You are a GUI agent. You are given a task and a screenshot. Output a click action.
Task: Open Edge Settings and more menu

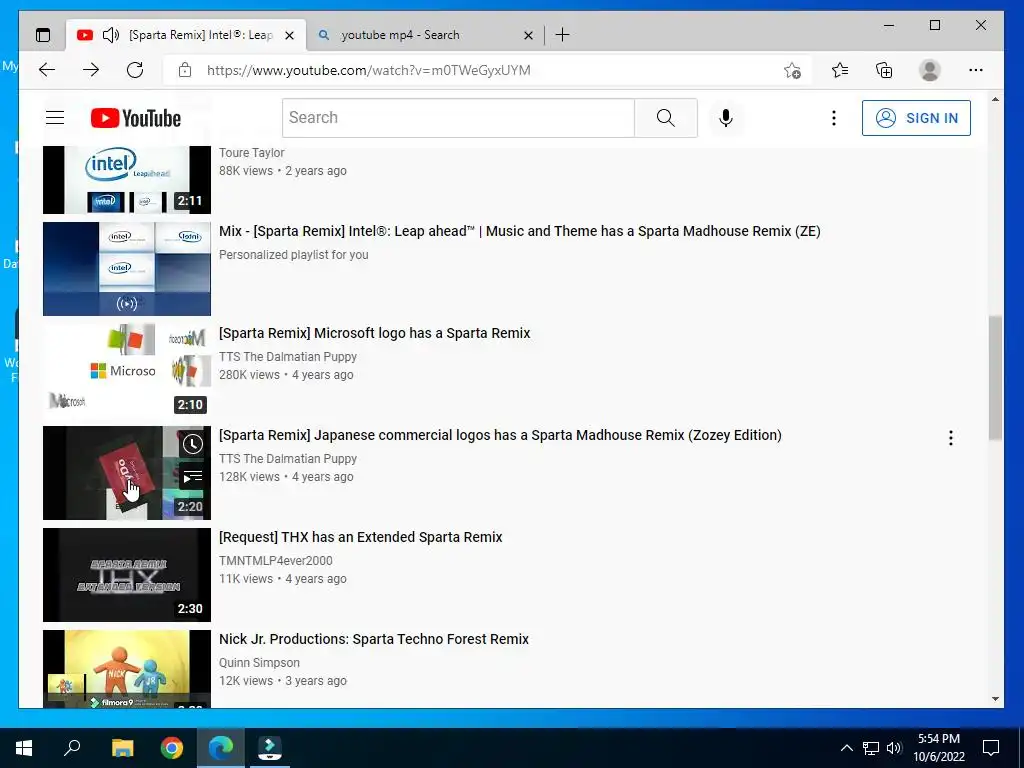976,70
